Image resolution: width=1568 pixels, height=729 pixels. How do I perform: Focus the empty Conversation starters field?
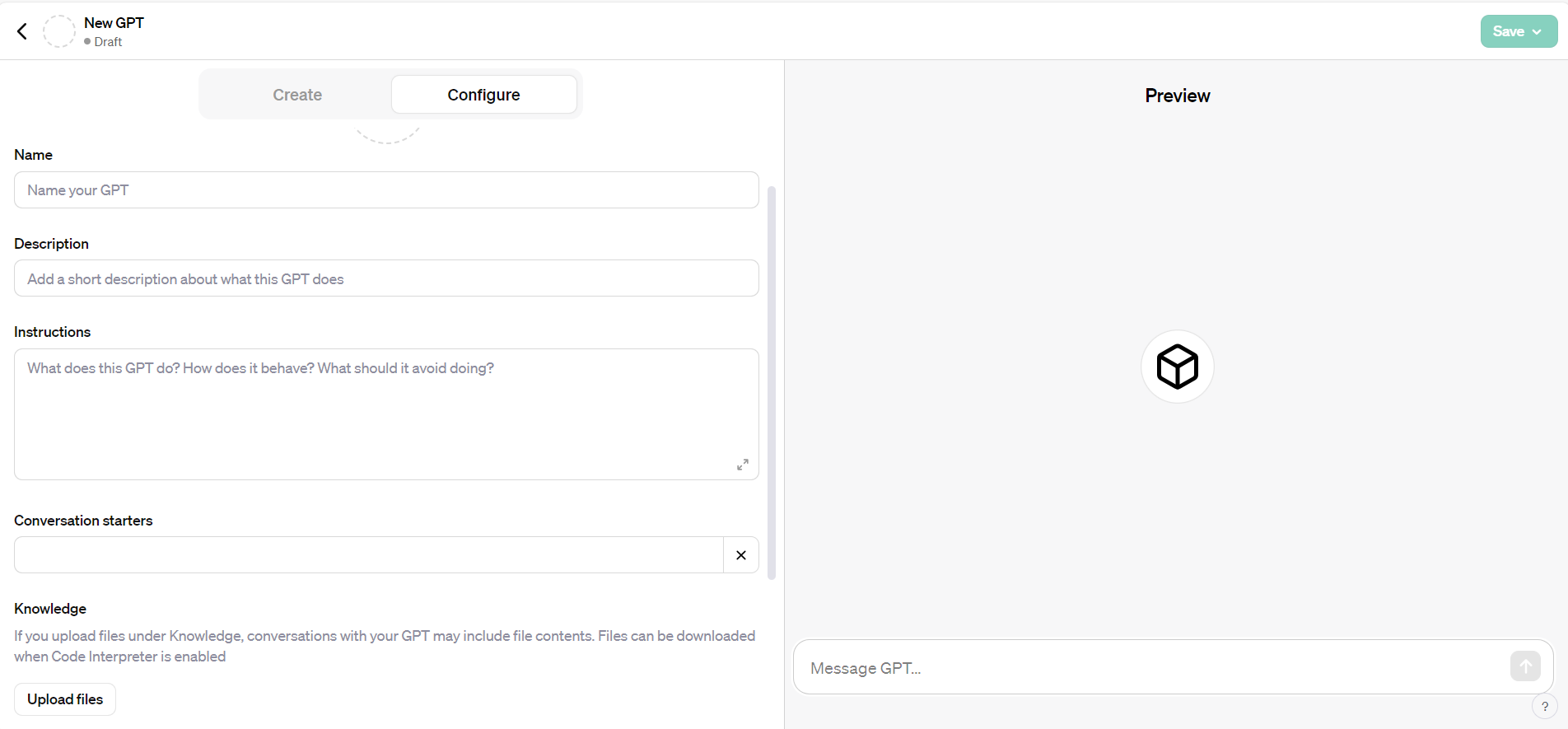(368, 555)
